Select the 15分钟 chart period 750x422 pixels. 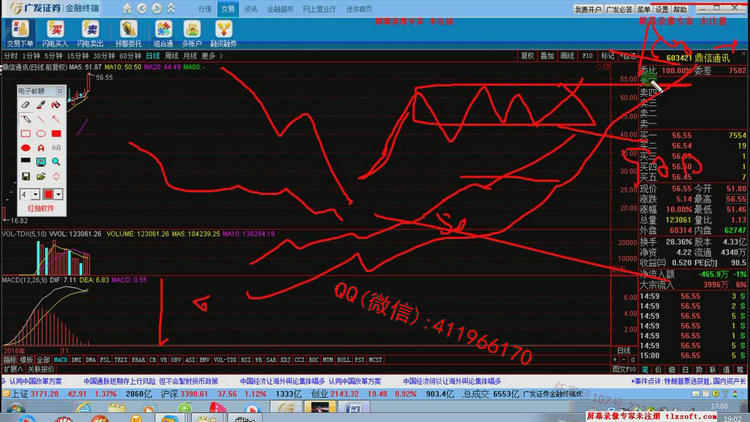77,56
